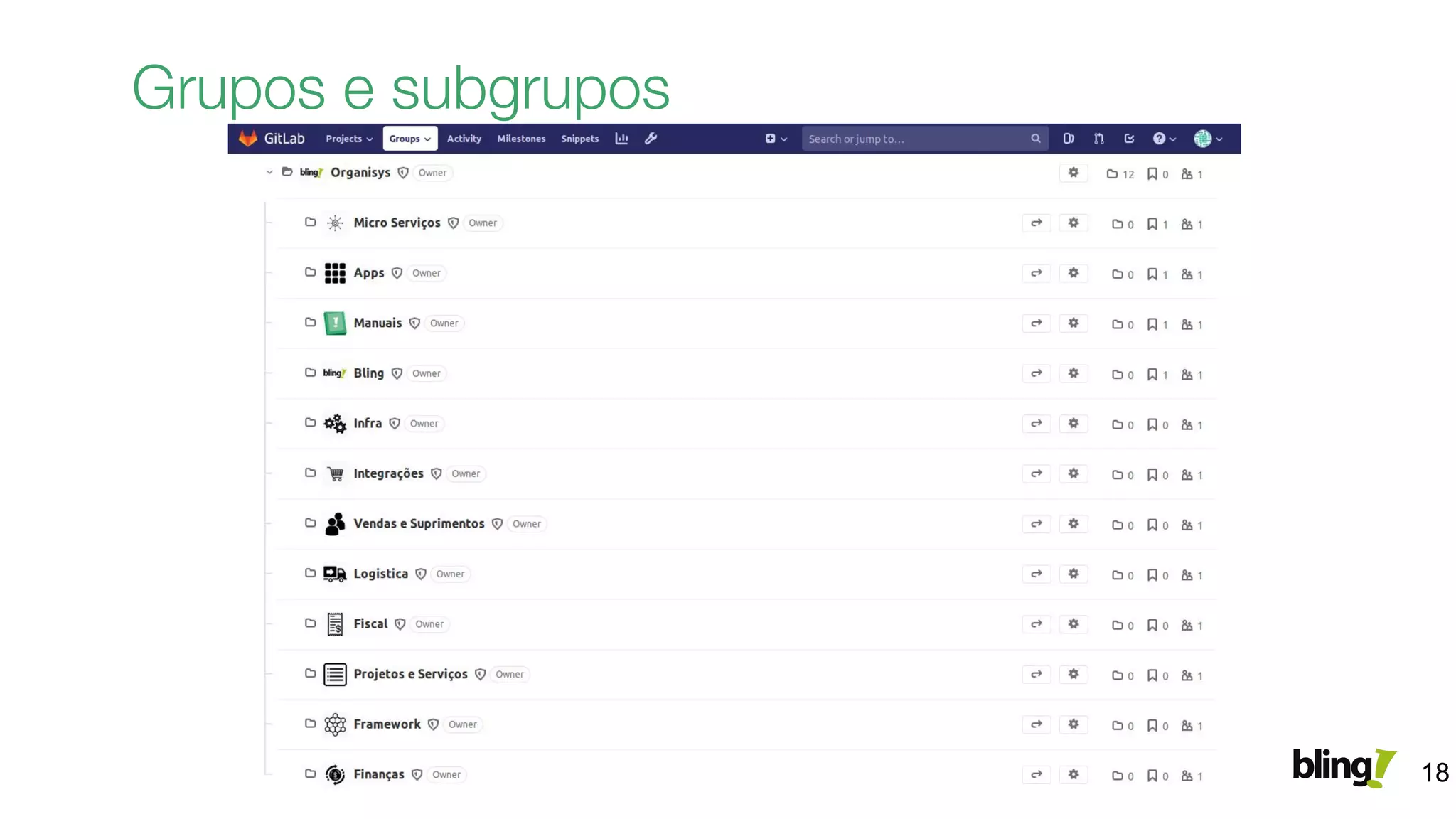Leave the Finanças group
The image size is (1456, 819).
tap(1037, 774)
